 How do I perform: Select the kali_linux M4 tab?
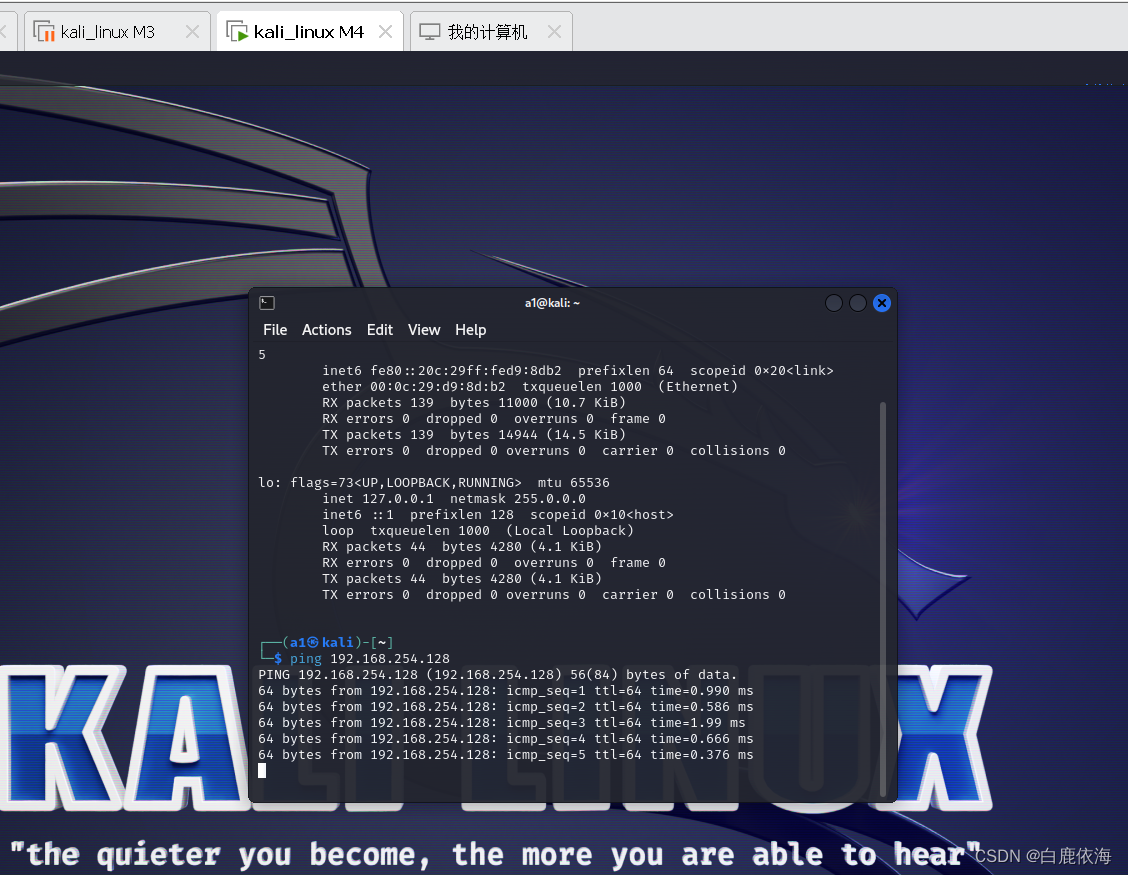coord(309,32)
